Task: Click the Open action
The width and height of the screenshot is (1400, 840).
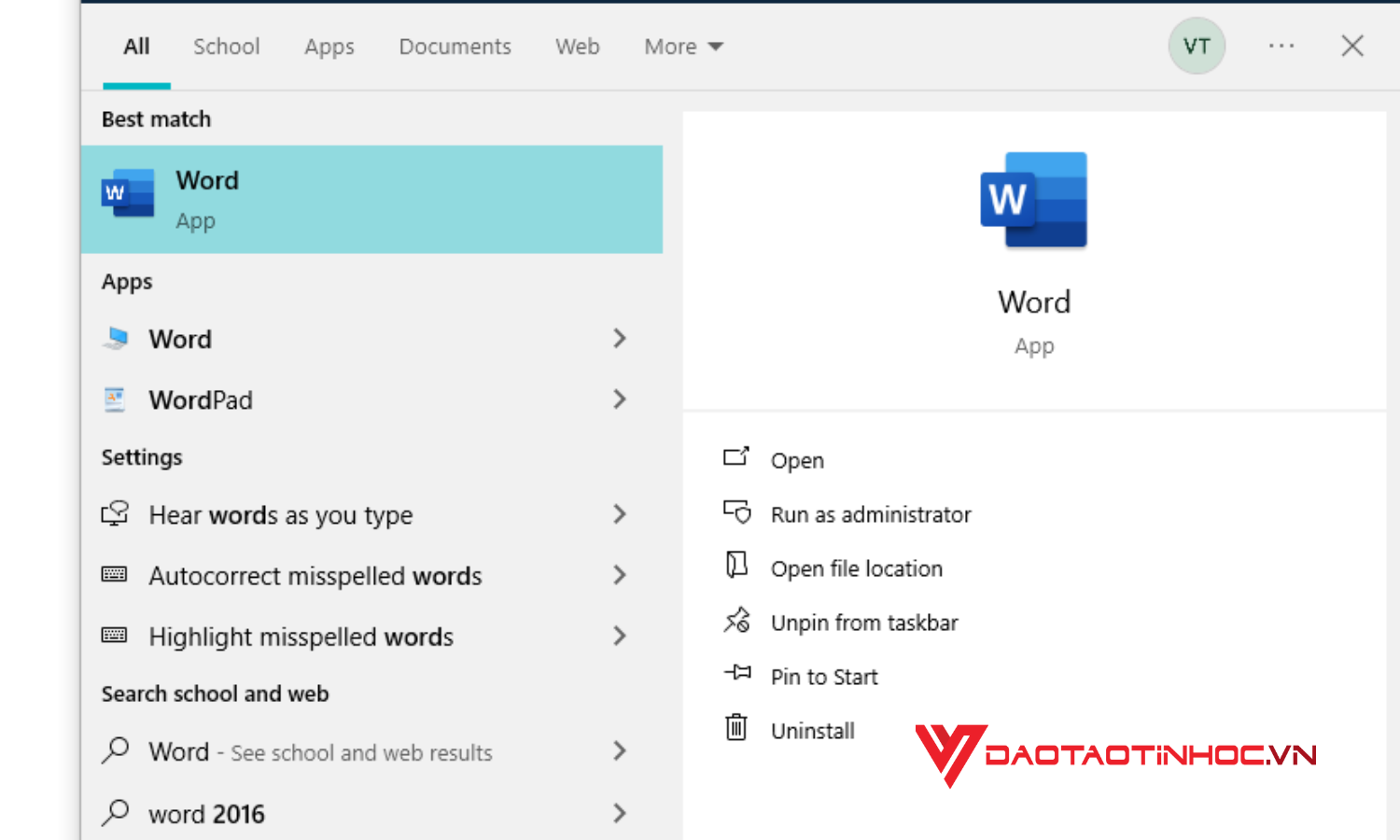Action: point(797,461)
